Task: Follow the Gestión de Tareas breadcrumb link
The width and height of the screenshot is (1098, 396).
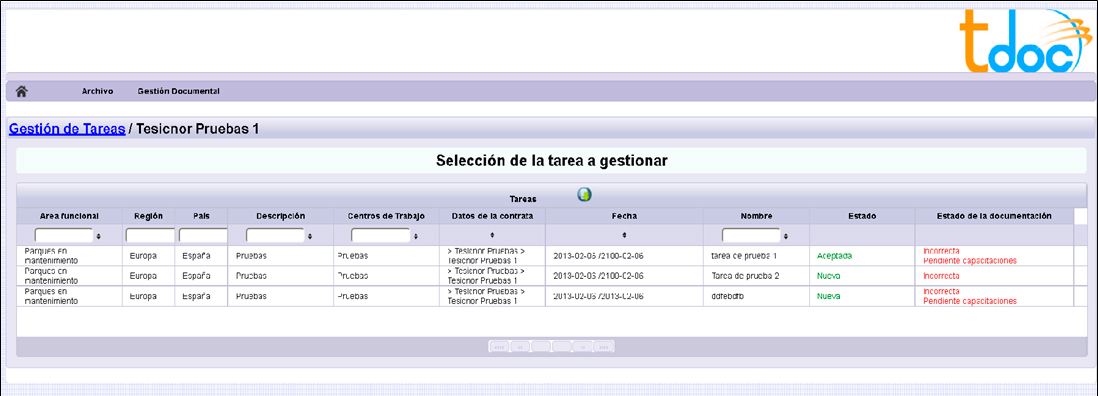Action: pyautogui.click(x=67, y=129)
